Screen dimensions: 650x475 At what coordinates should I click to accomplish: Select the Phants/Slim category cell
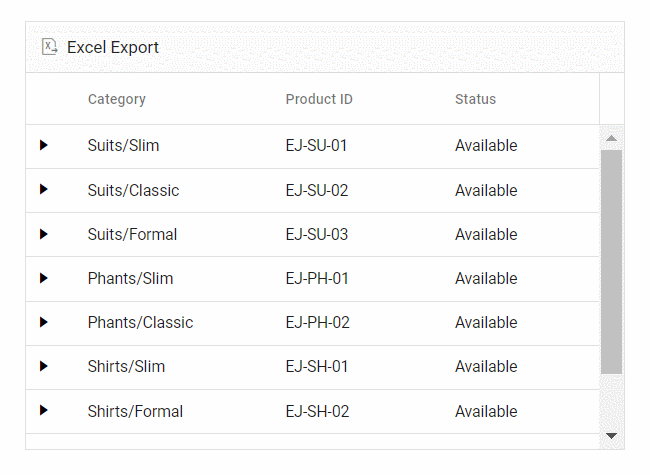coord(130,278)
